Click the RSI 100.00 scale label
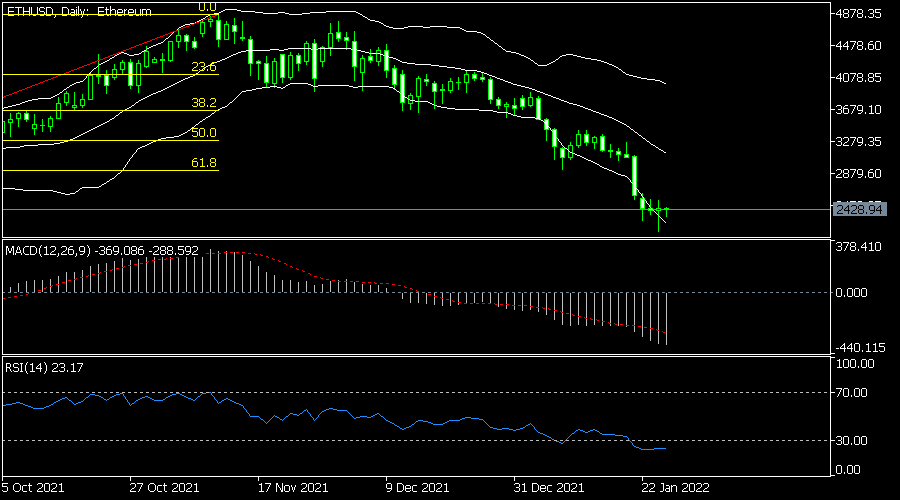 (x=855, y=364)
